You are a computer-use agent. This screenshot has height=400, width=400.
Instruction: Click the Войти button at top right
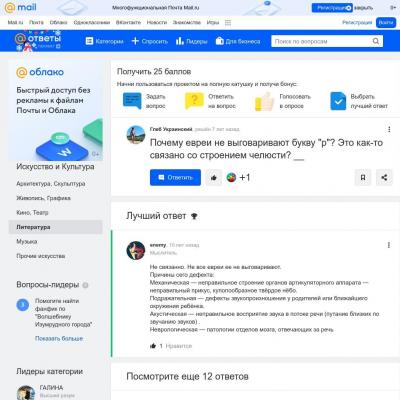click(x=386, y=23)
